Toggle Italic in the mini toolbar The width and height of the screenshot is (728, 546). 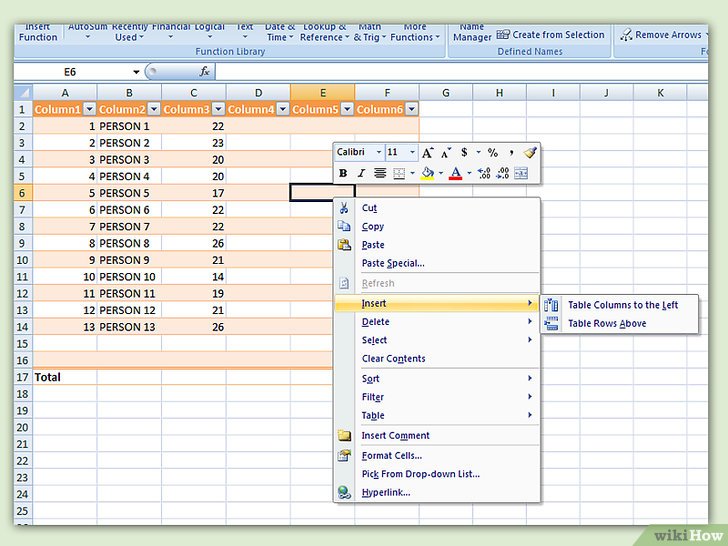pyautogui.click(x=361, y=173)
